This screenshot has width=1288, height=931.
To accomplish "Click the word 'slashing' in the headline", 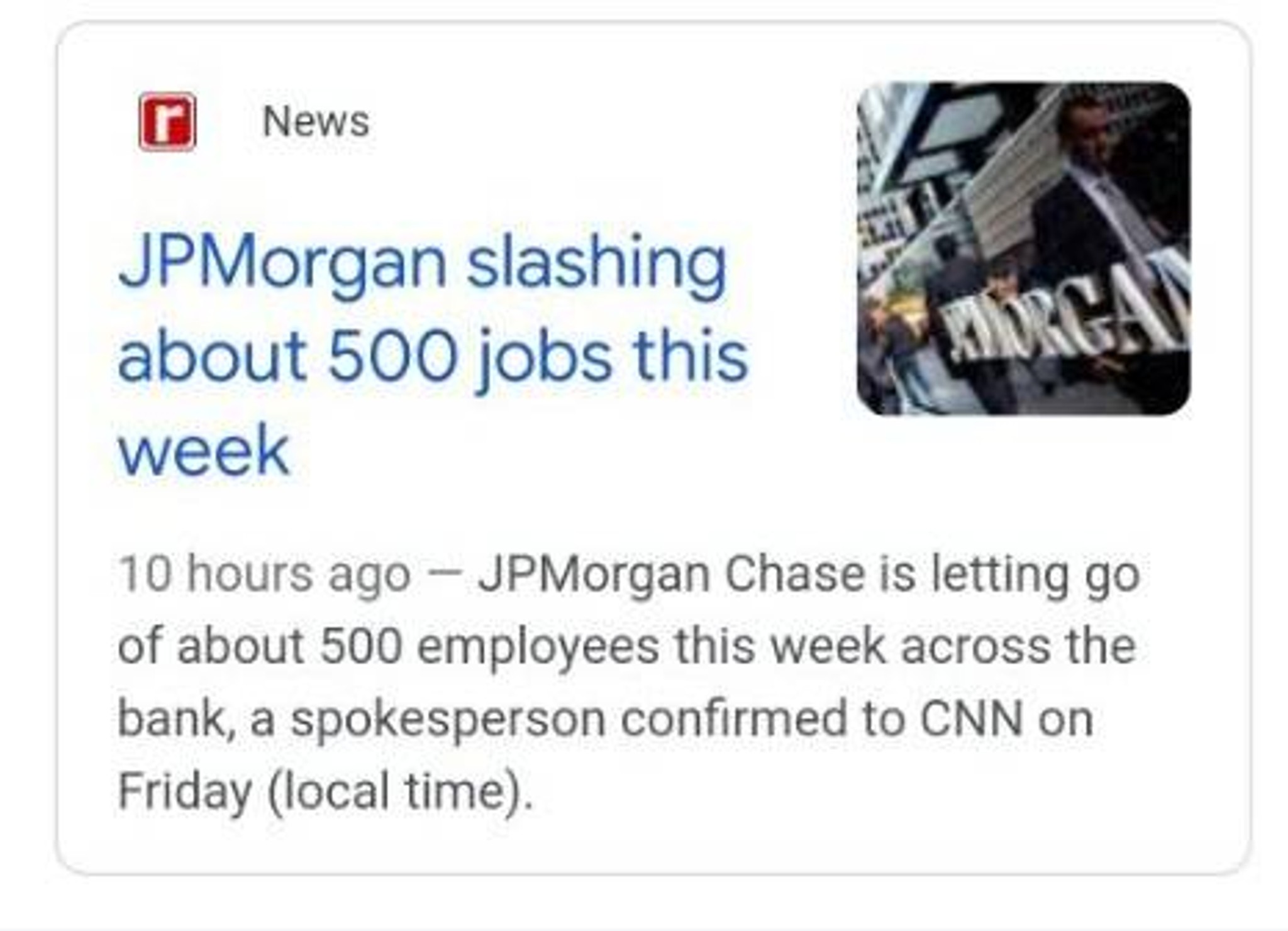I will 596,262.
